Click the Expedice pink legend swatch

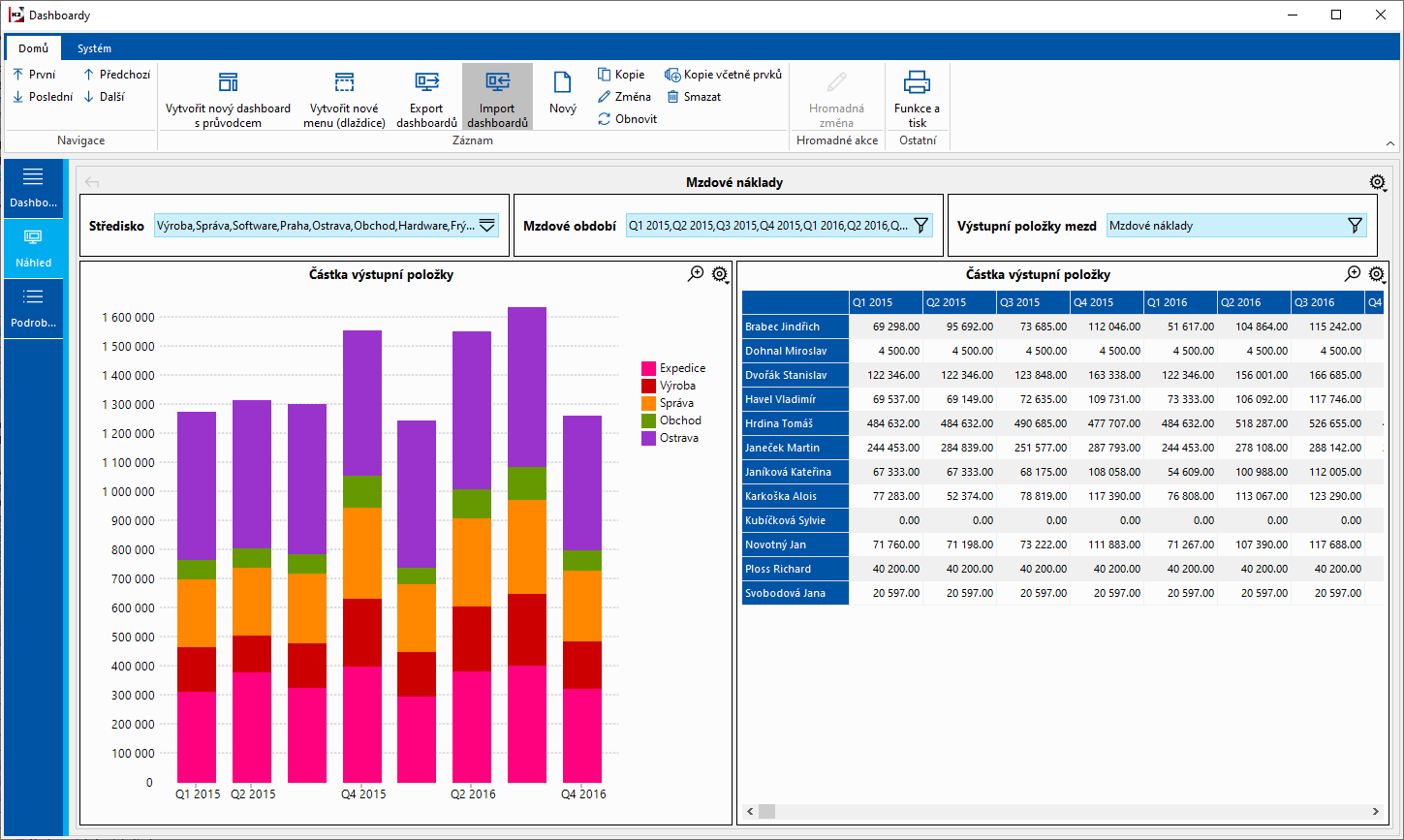pos(648,368)
